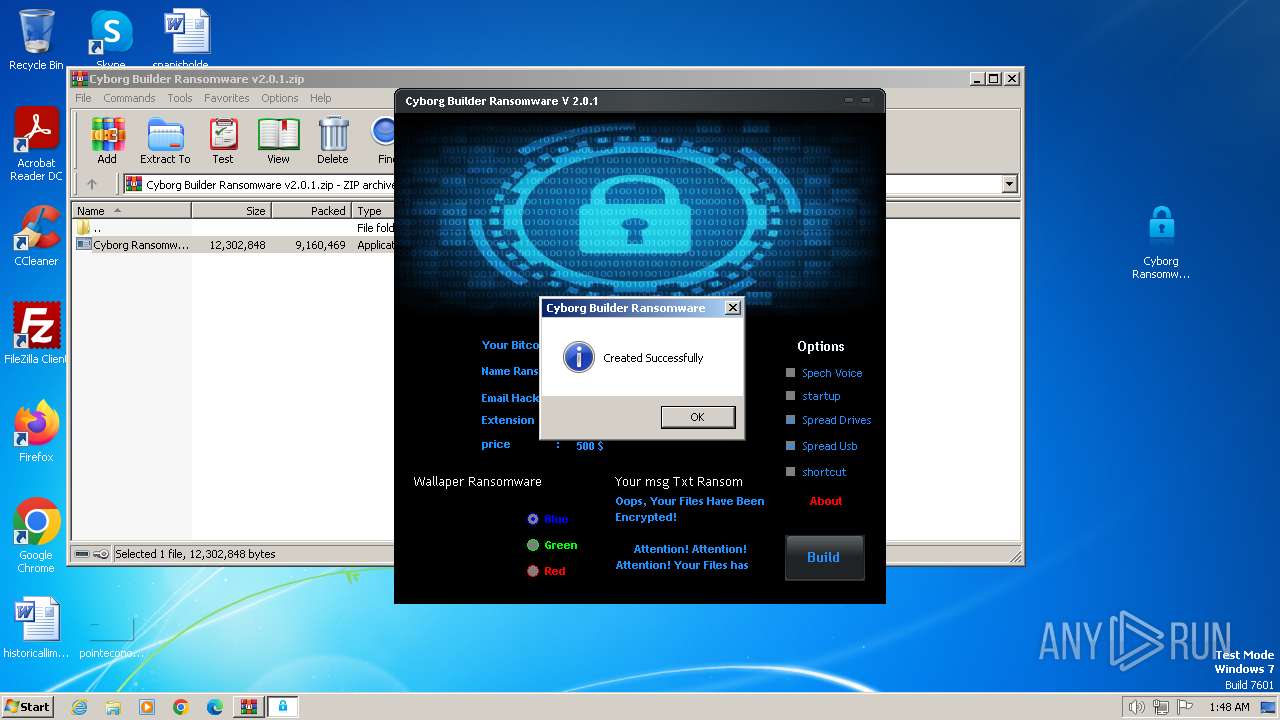Image resolution: width=1280 pixels, height=720 pixels.
Task: Click the WinRAR Delete toolbar icon
Action: [333, 140]
